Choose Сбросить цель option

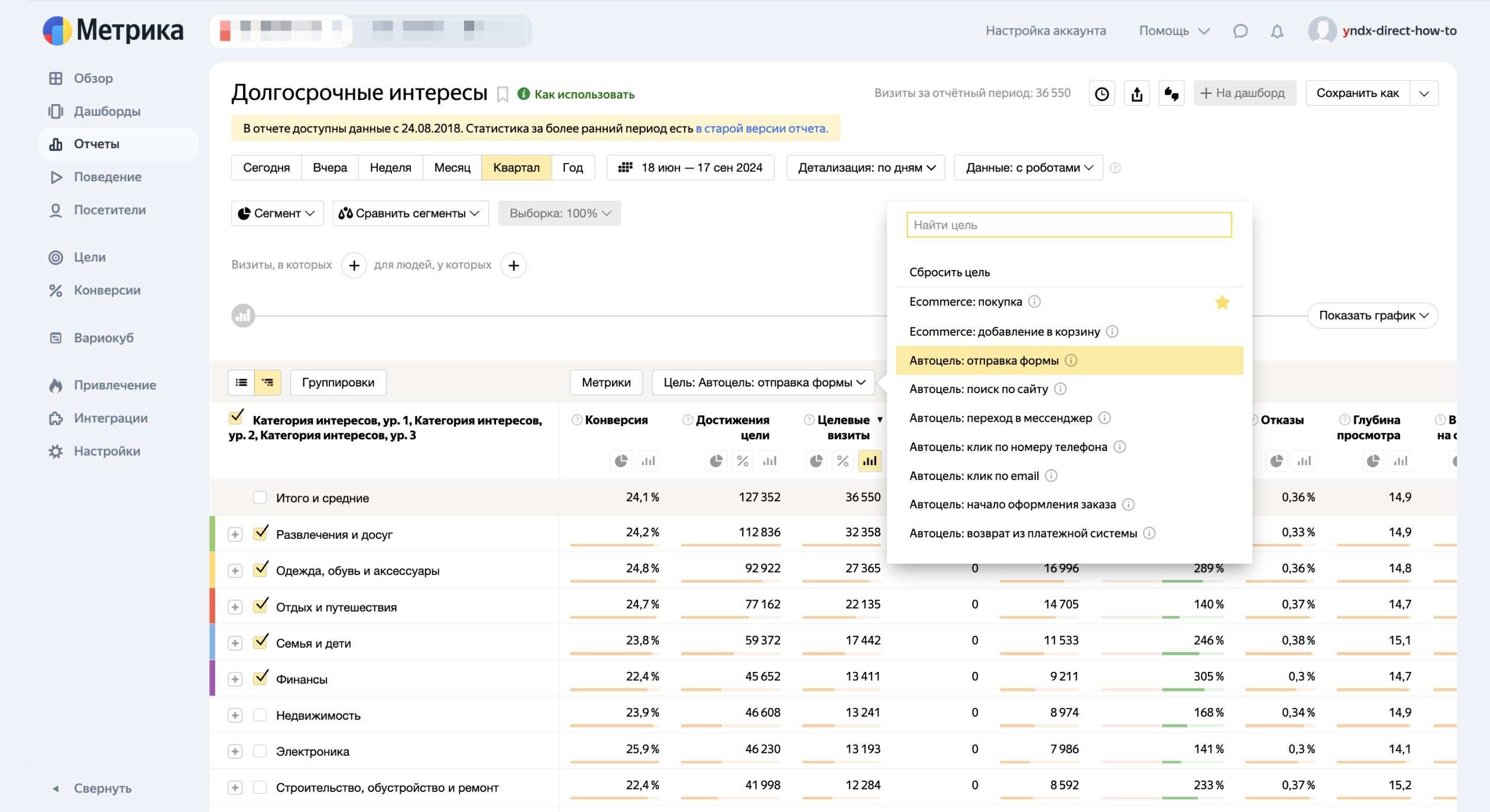[x=1069, y=272]
